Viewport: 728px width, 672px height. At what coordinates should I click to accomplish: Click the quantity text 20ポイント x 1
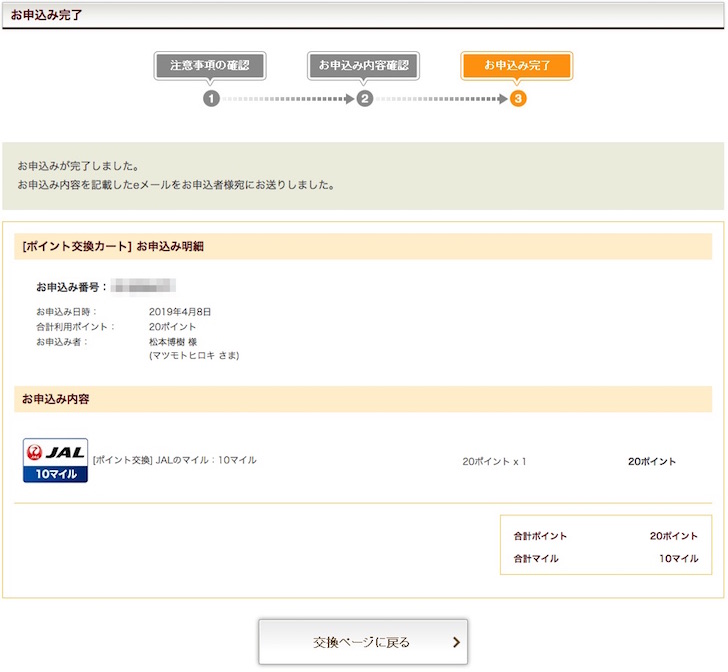494,461
